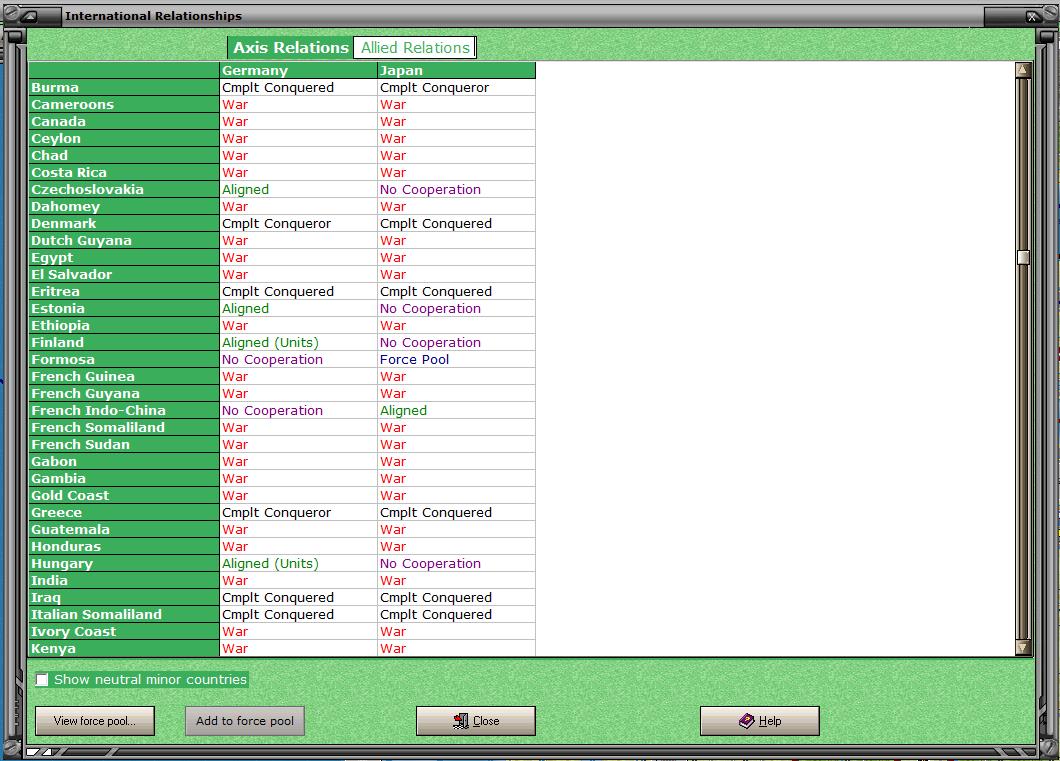Select the Honduras row label
The width and height of the screenshot is (1060, 761).
[124, 547]
